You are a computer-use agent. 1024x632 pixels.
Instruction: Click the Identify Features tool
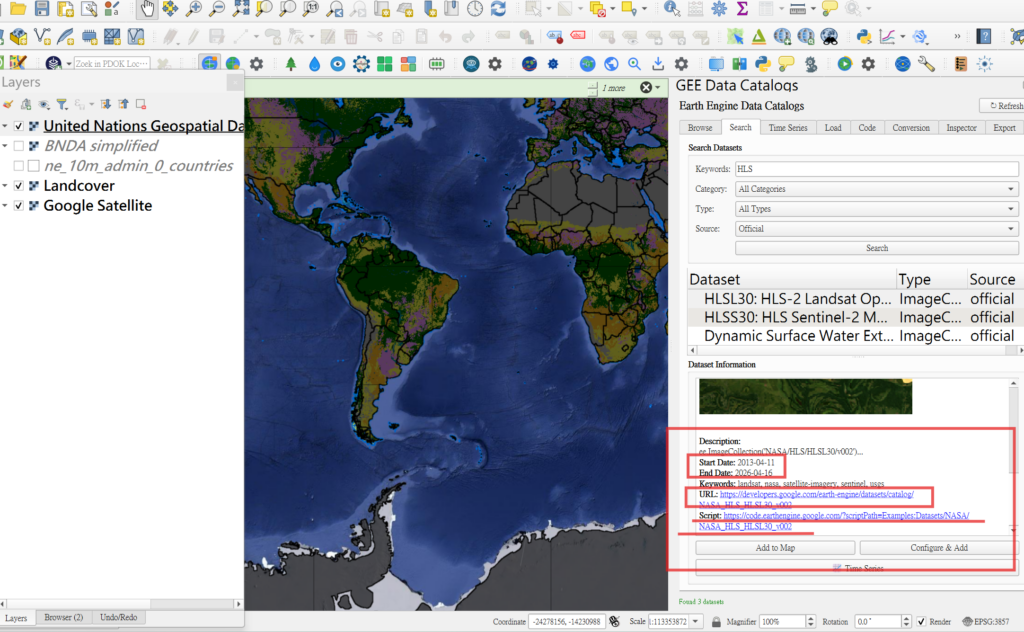tap(671, 9)
